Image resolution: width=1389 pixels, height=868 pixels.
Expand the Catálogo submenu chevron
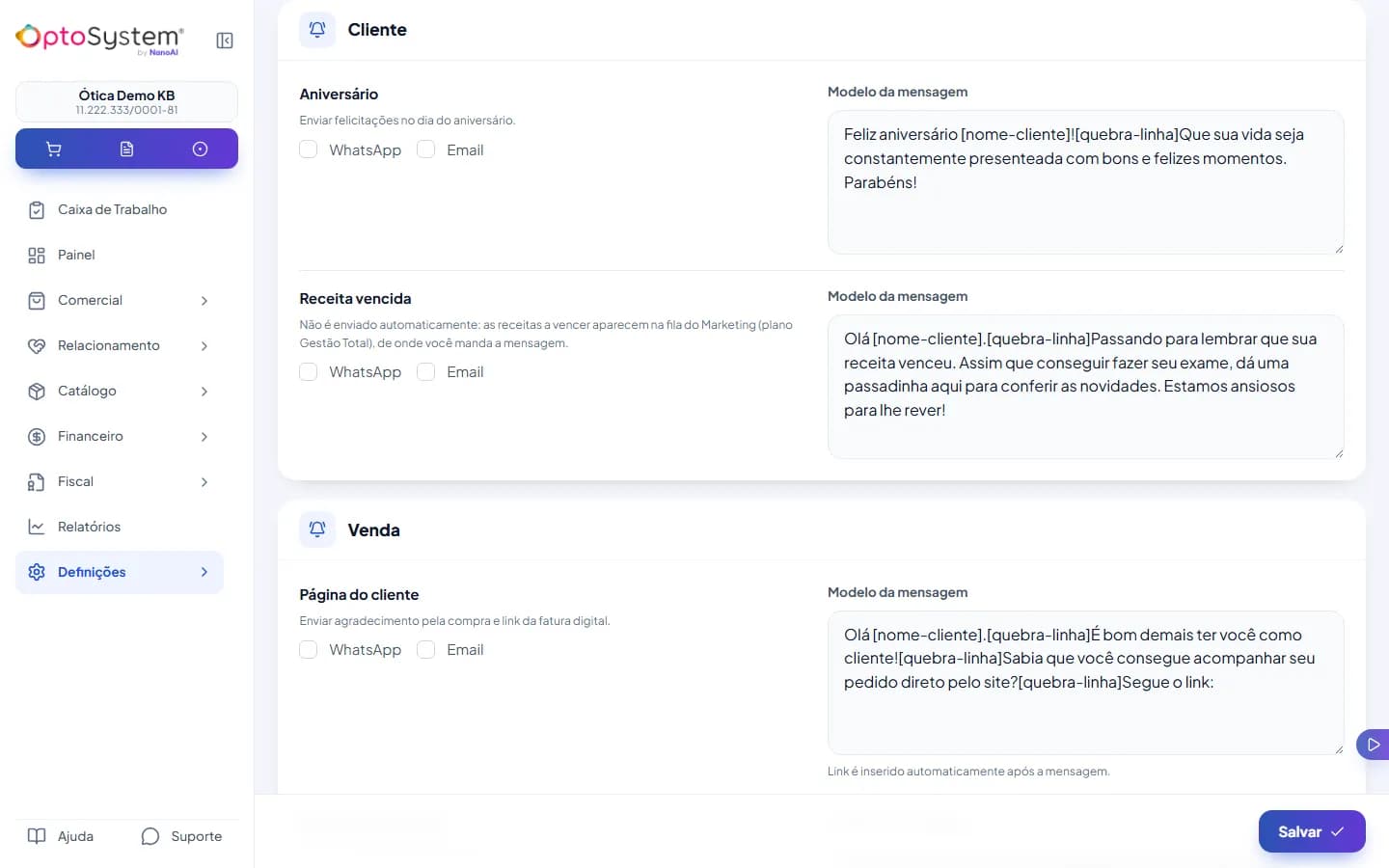204,392
